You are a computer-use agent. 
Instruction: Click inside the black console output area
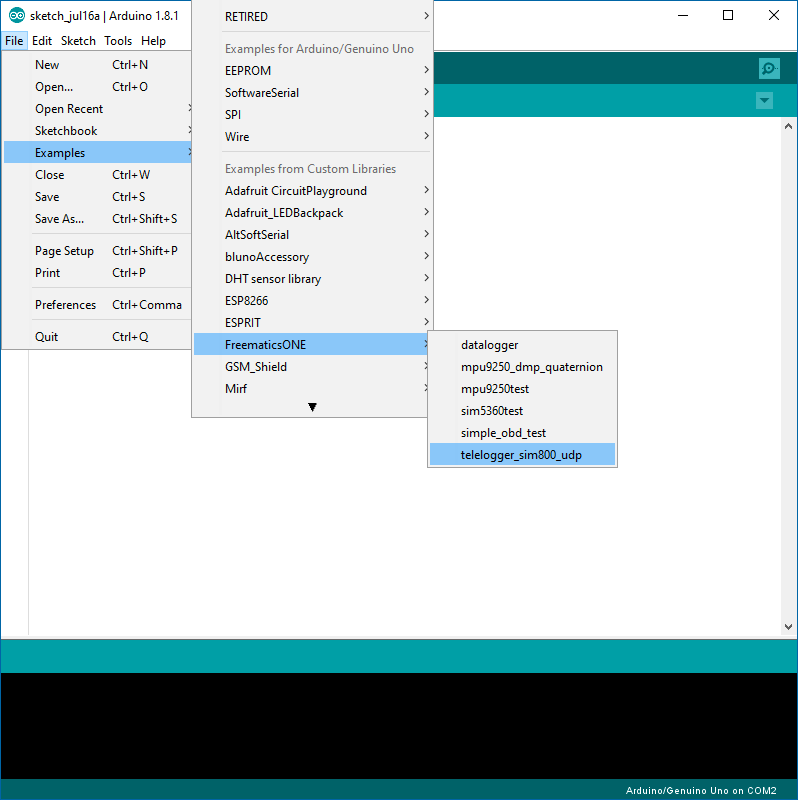[x=399, y=726]
